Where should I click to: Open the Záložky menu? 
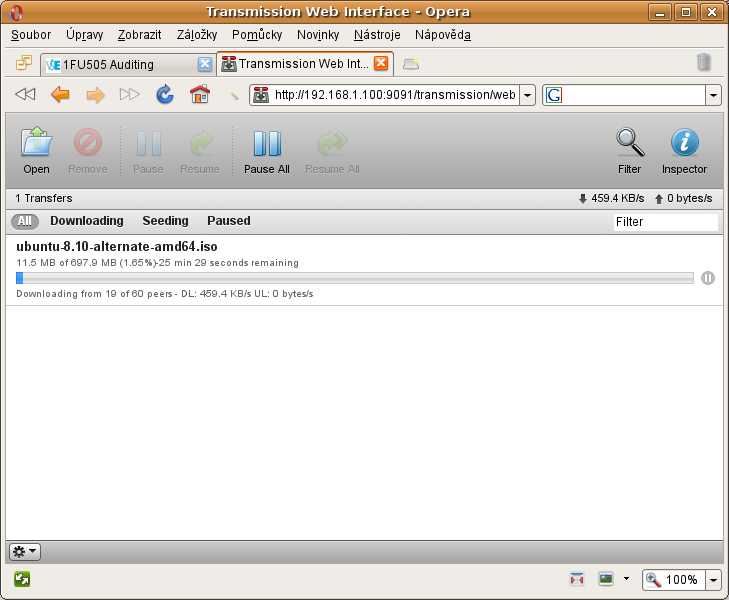pos(197,35)
